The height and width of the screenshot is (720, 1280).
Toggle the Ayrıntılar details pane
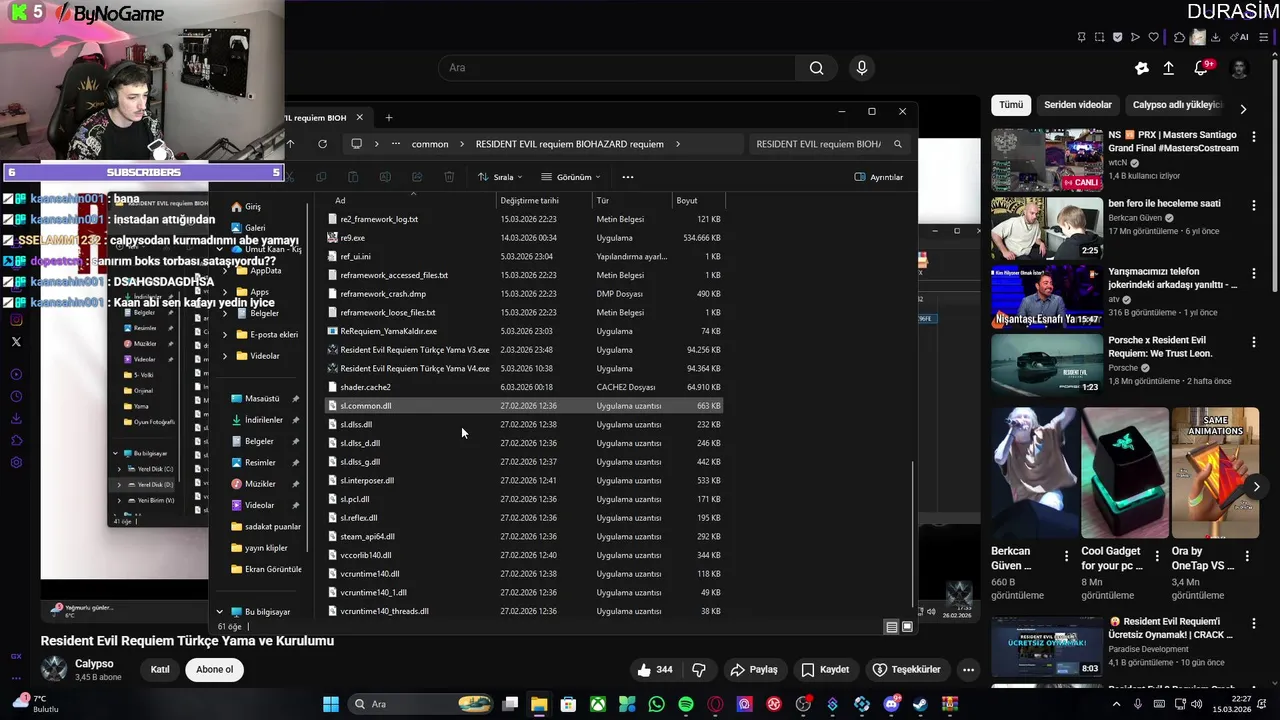tap(879, 177)
